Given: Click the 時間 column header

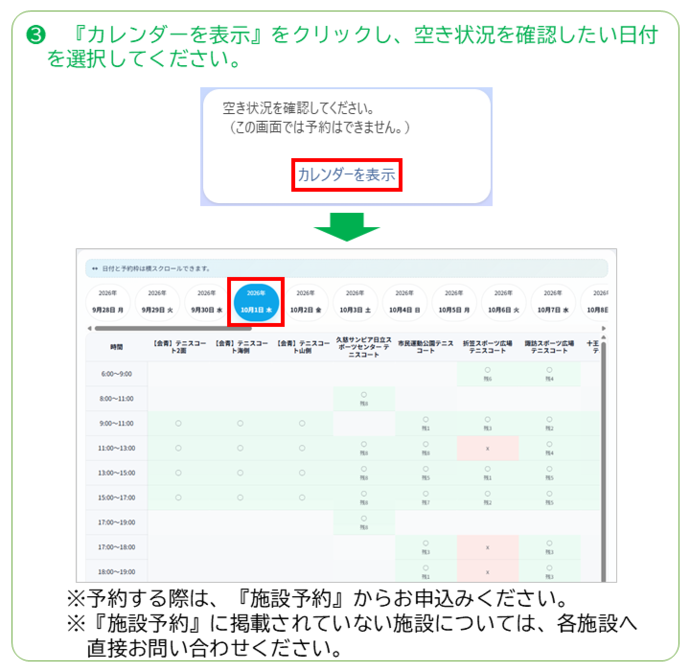Looking at the screenshot, I should tap(117, 347).
